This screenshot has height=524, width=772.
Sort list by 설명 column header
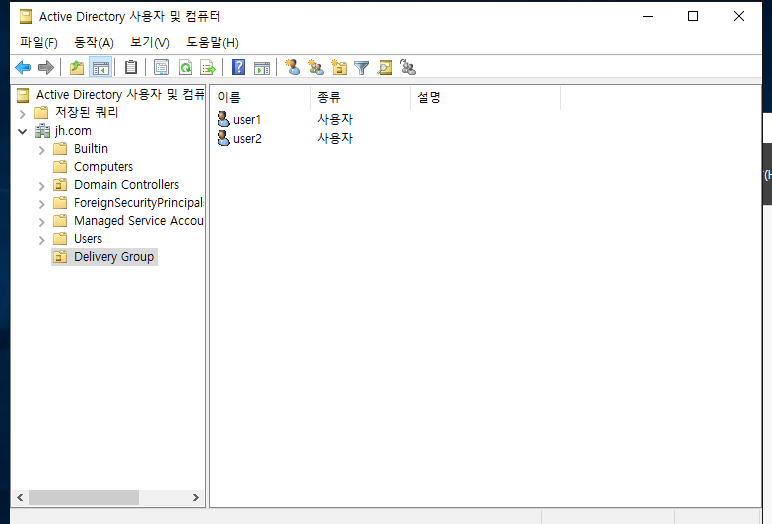click(485, 97)
